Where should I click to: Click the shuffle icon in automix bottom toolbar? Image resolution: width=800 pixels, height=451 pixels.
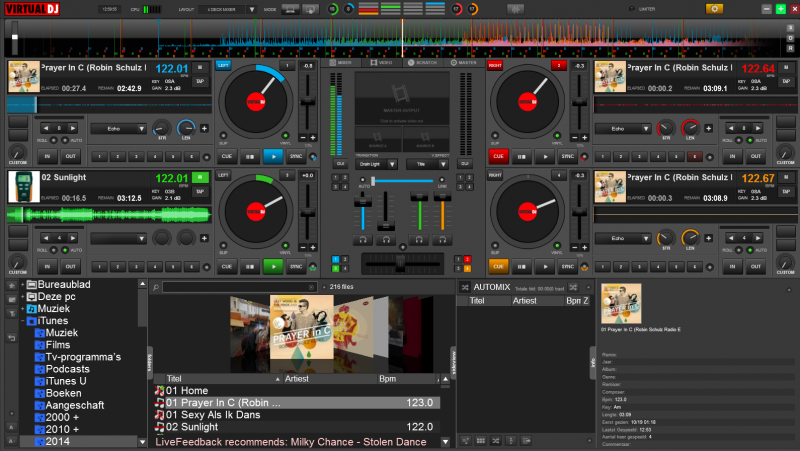click(495, 440)
